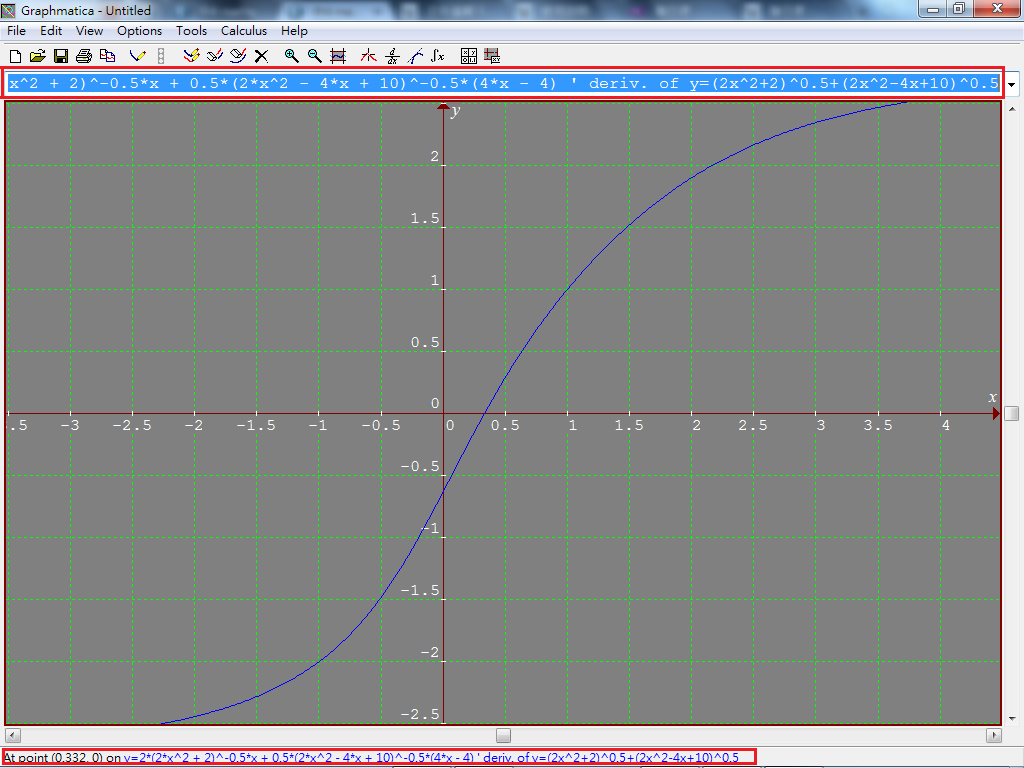This screenshot has height=768, width=1024.
Task: Click the Zoom Out magnifier icon
Action: 314,56
